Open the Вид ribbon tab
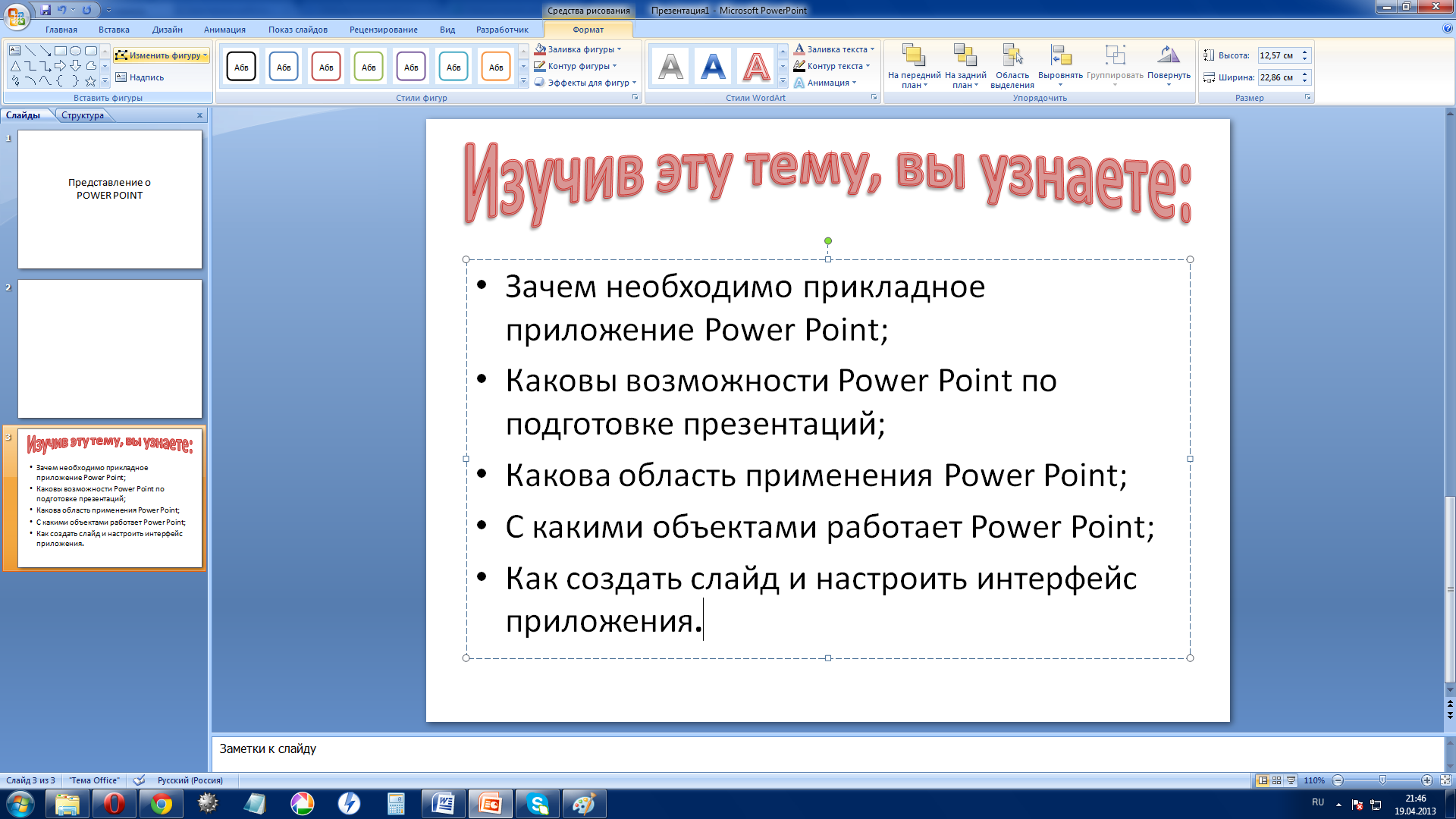The height and width of the screenshot is (819, 1456). click(x=447, y=30)
